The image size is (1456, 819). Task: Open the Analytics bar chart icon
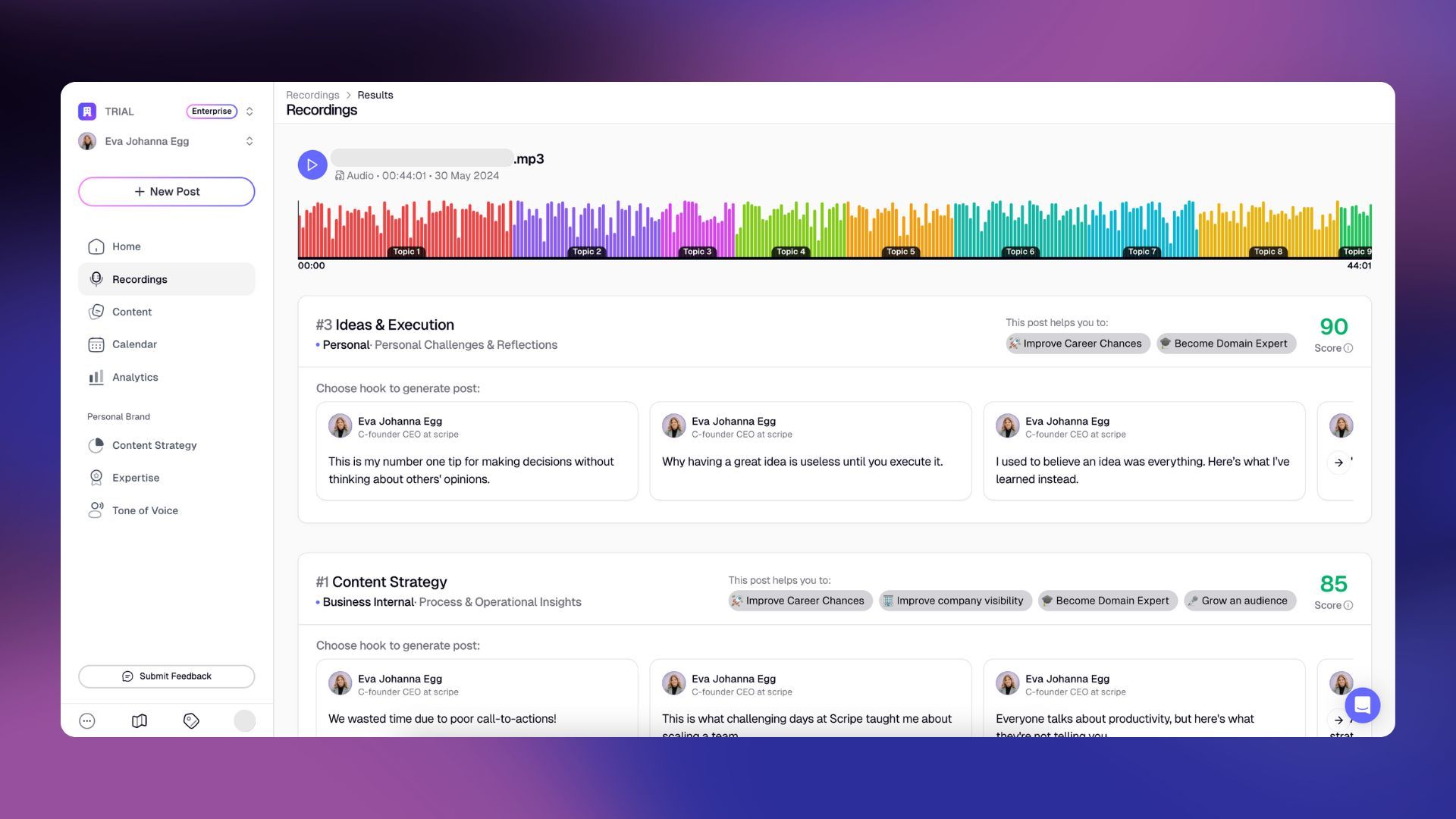point(96,377)
